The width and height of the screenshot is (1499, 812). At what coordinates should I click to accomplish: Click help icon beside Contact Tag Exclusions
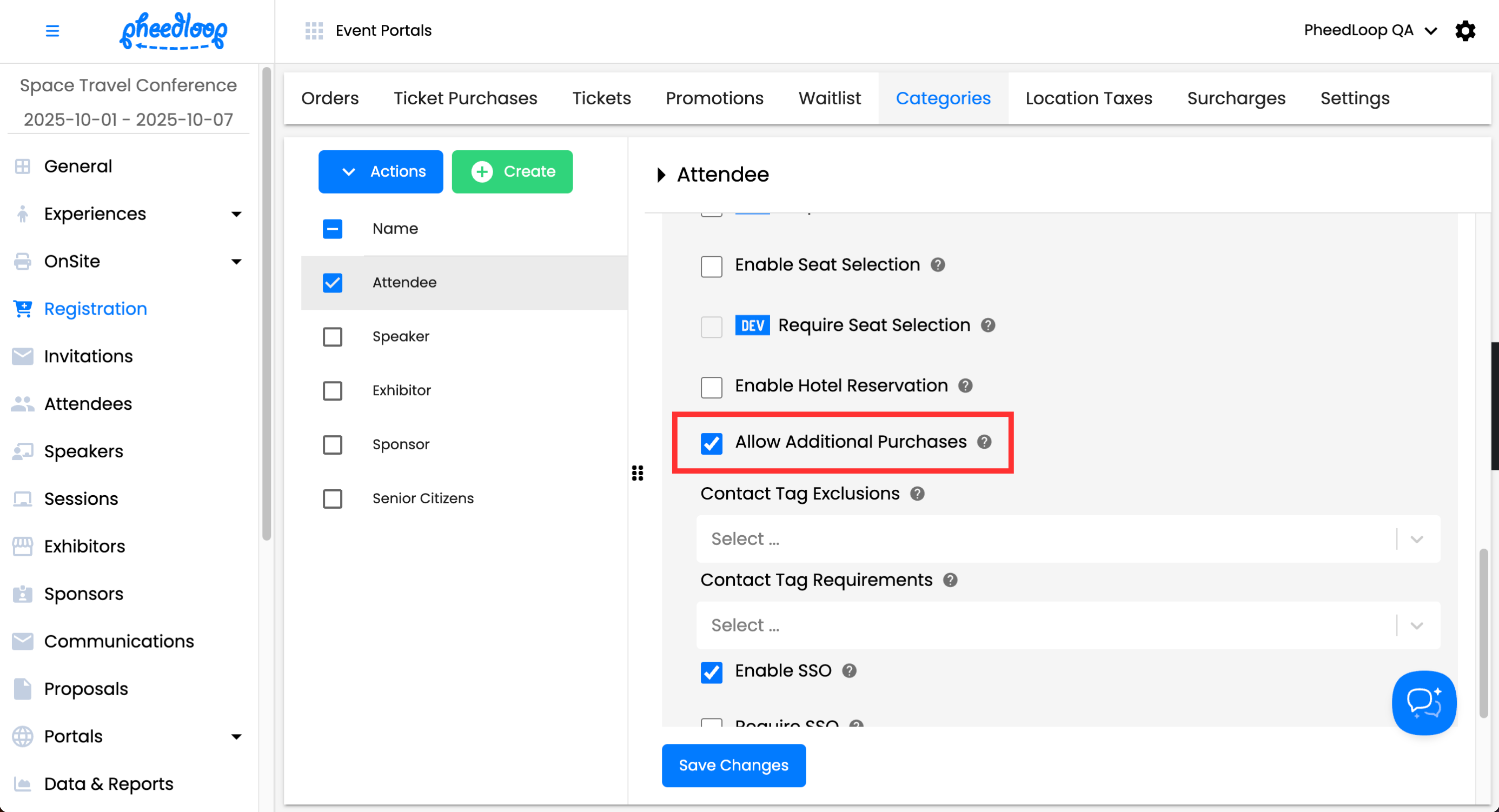[x=917, y=494]
